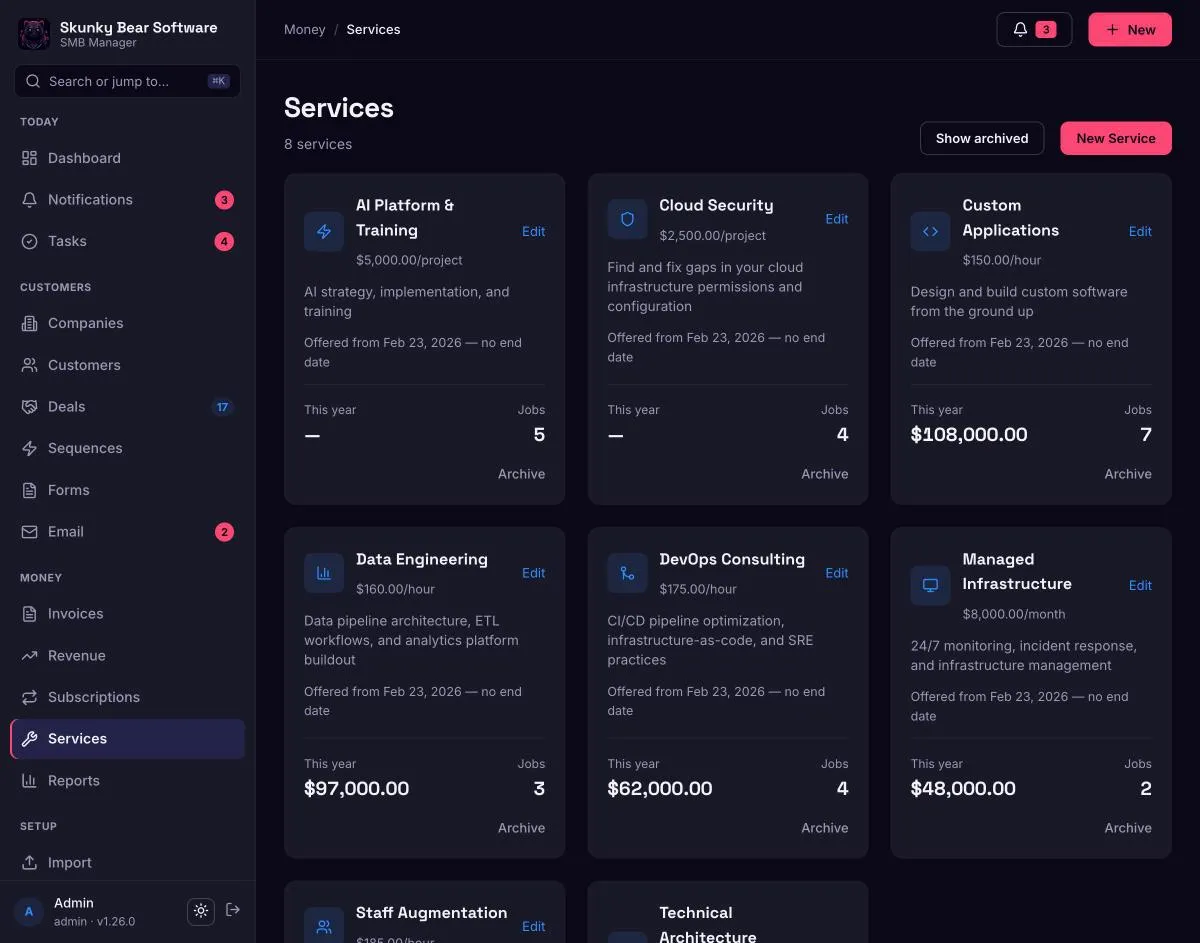Click the Import upload icon
1200x943 pixels.
(x=29, y=862)
